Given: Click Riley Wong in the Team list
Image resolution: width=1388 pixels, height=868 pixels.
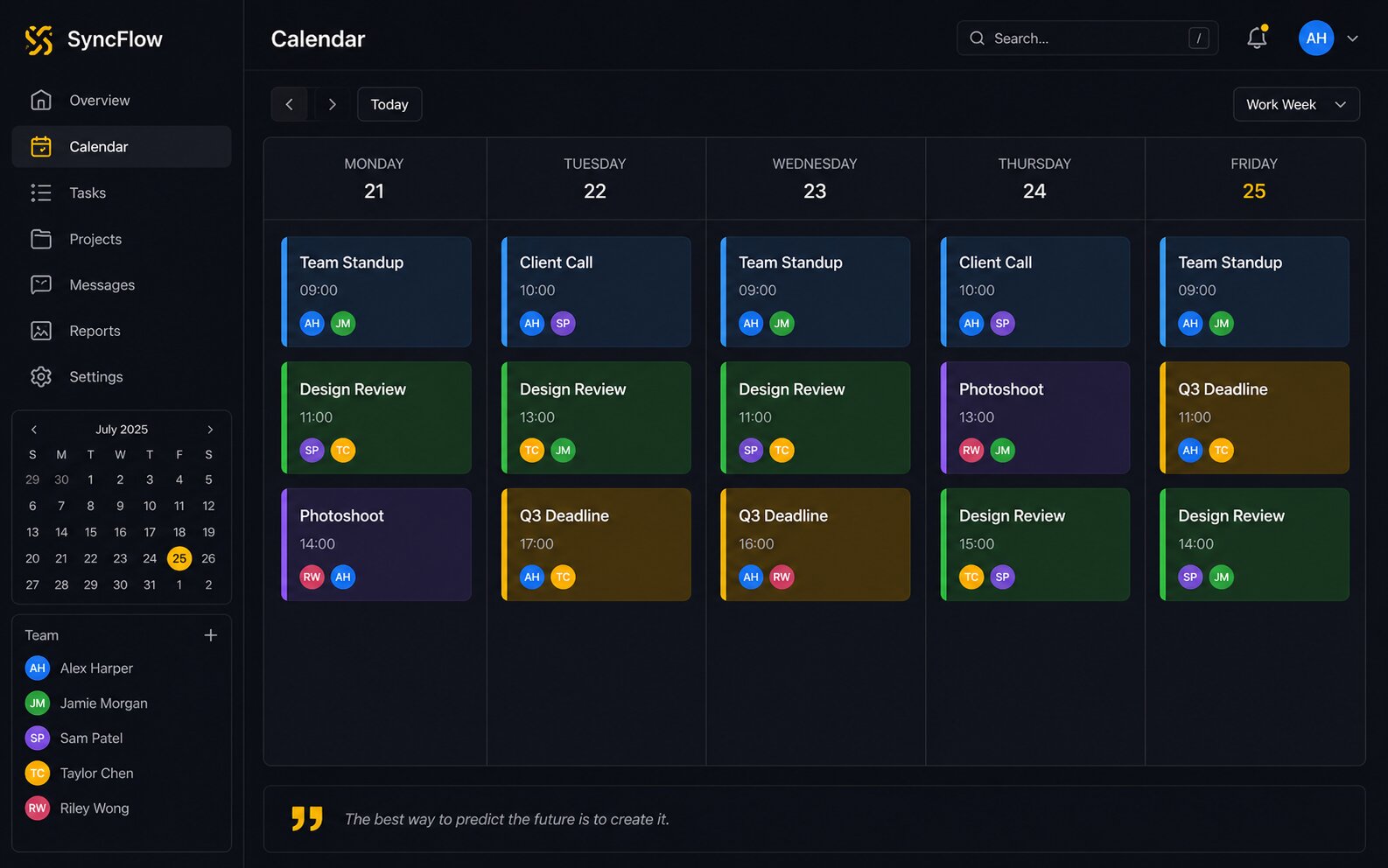Looking at the screenshot, I should (x=94, y=808).
